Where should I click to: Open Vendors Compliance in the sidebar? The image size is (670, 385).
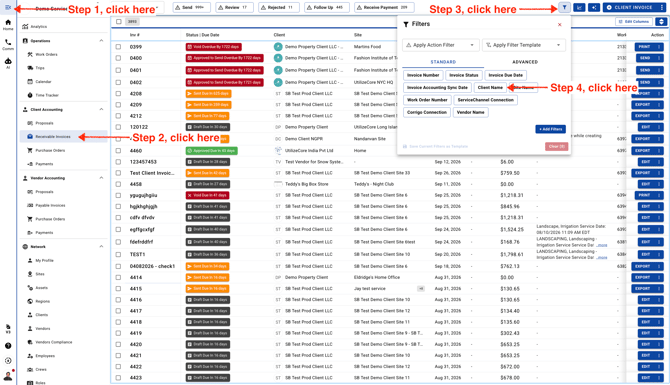(x=53, y=342)
